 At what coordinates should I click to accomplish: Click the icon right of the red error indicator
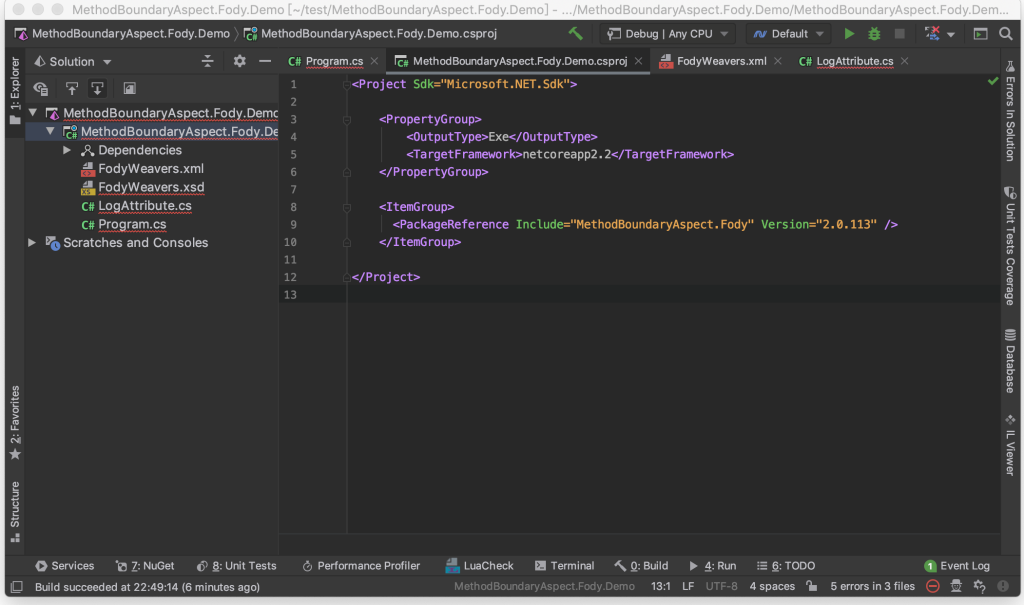pos(956,586)
